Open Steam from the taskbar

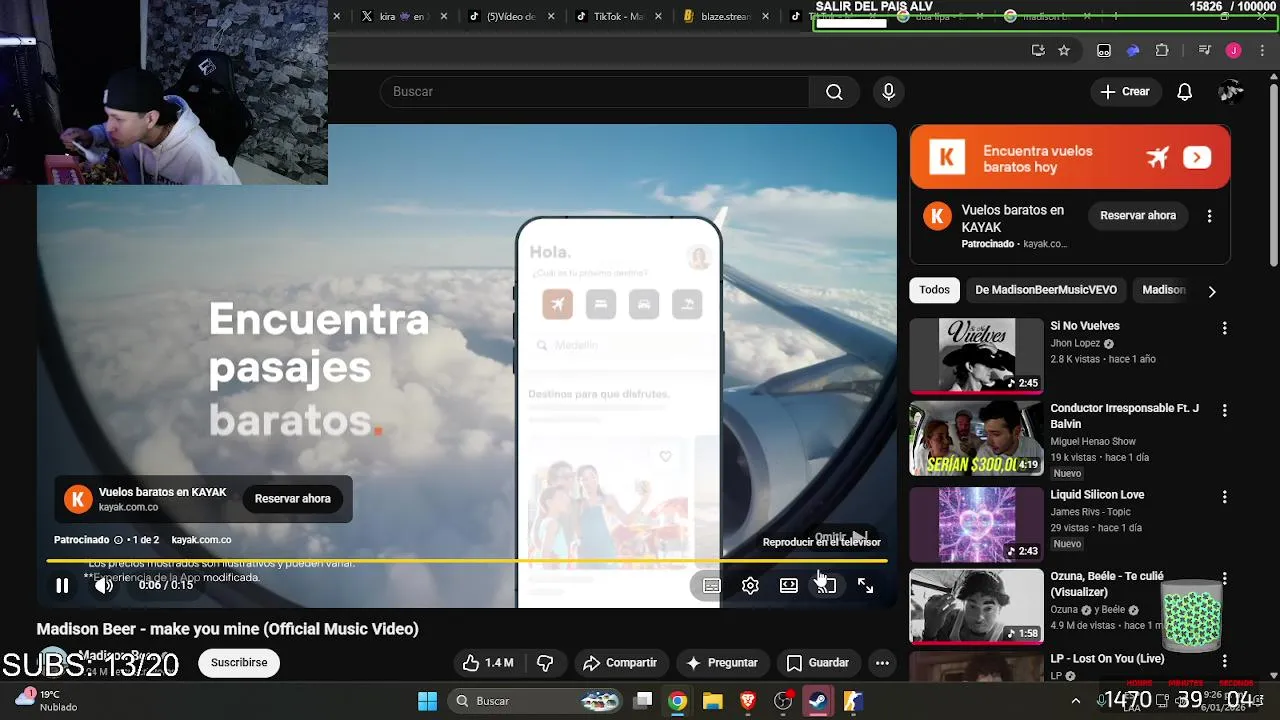(x=818, y=701)
